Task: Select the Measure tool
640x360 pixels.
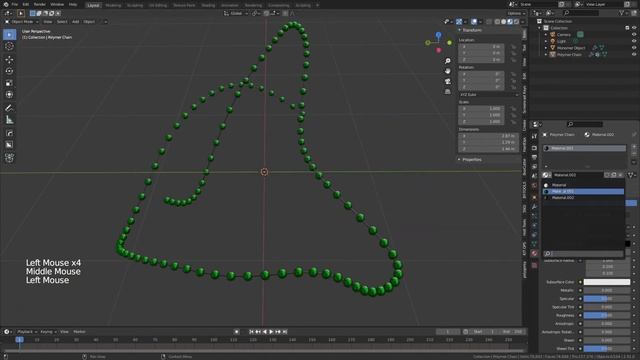Action: (x=9, y=120)
